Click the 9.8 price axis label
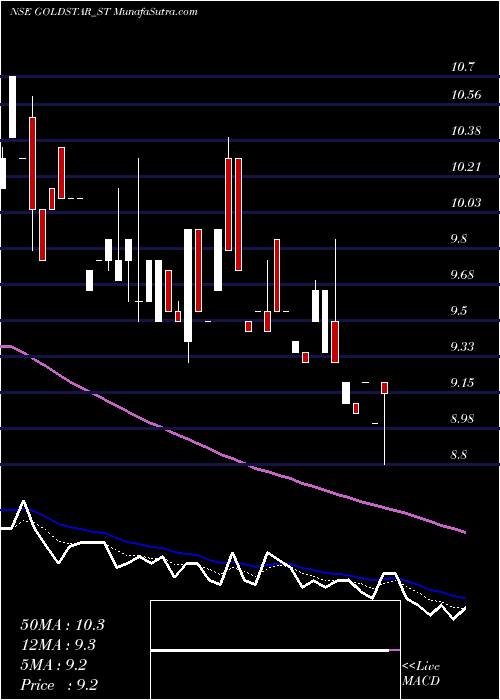 (x=459, y=238)
